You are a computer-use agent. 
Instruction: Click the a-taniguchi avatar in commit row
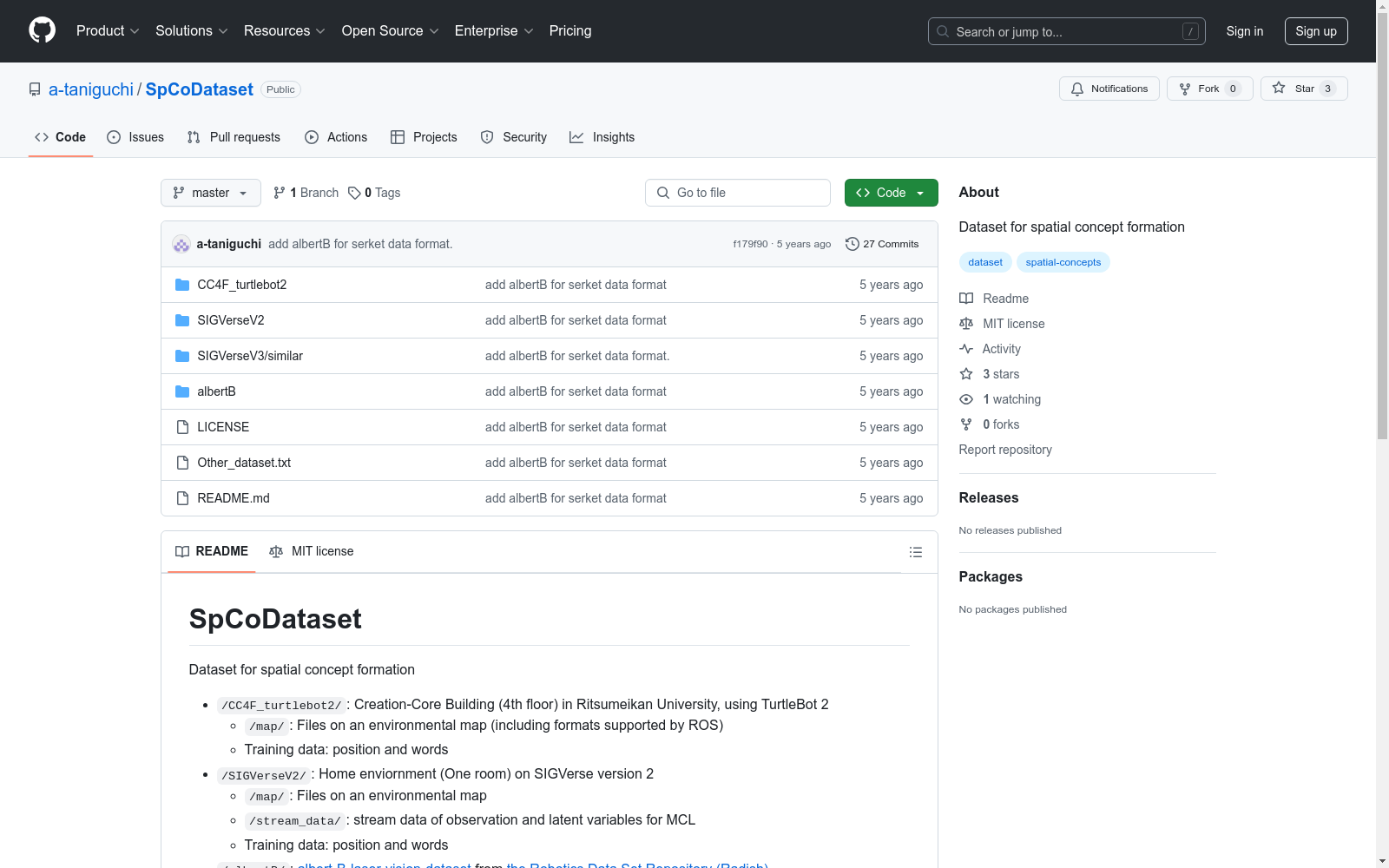click(x=181, y=244)
